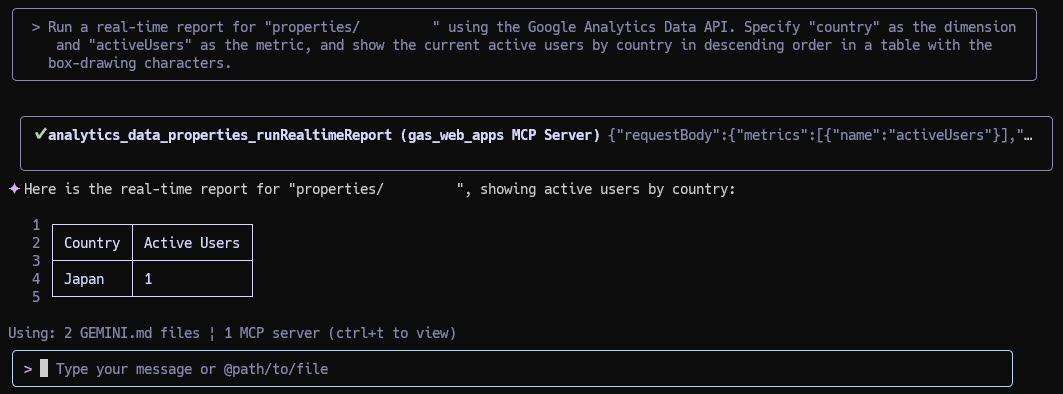Click the "(gas_web_apps MCP Server)" label
The width and height of the screenshot is (1063, 394).
click(500, 135)
